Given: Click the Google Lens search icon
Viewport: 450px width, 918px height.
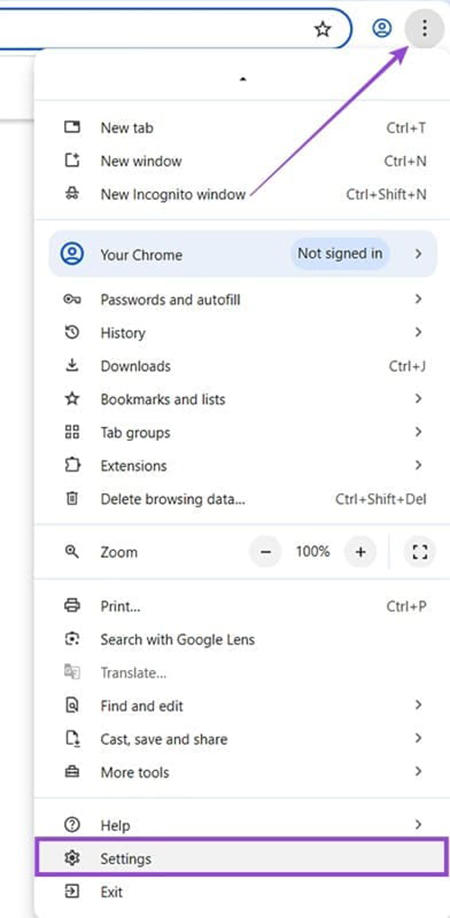Looking at the screenshot, I should point(72,639).
